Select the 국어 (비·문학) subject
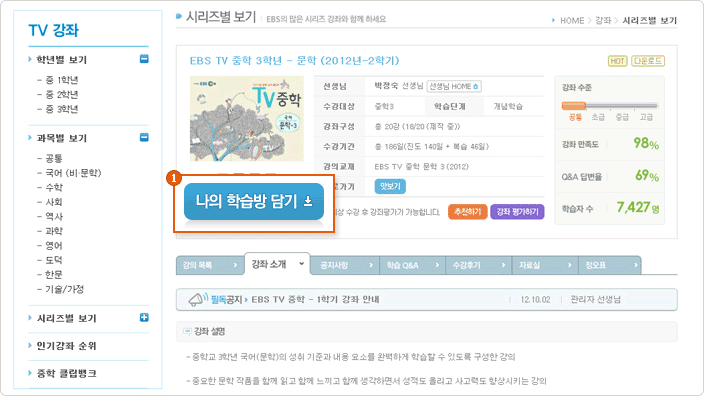 pos(73,173)
